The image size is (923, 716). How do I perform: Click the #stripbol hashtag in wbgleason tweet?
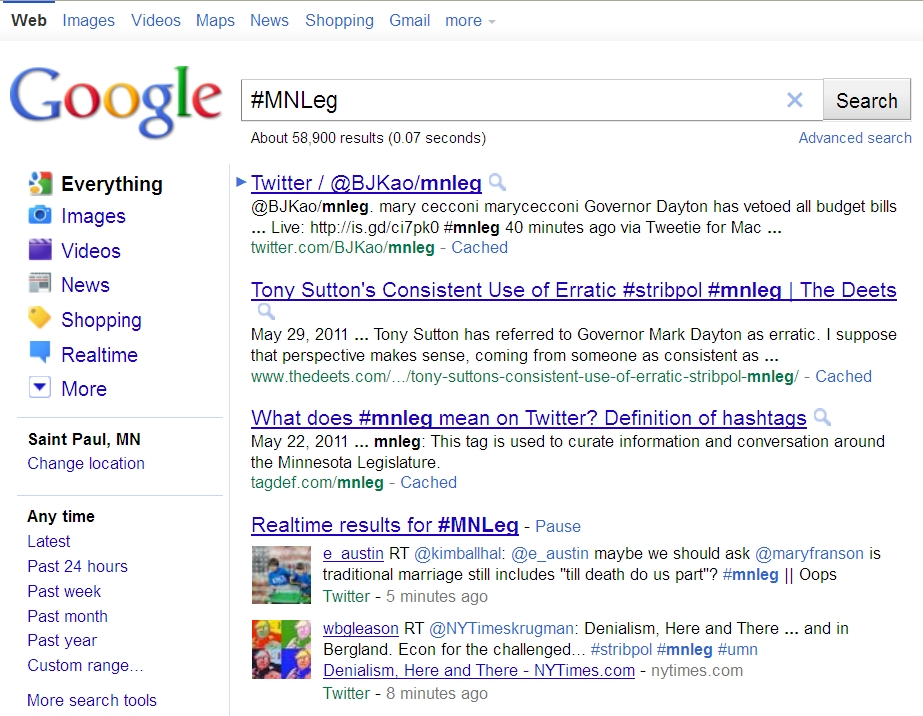pyautogui.click(x=622, y=649)
